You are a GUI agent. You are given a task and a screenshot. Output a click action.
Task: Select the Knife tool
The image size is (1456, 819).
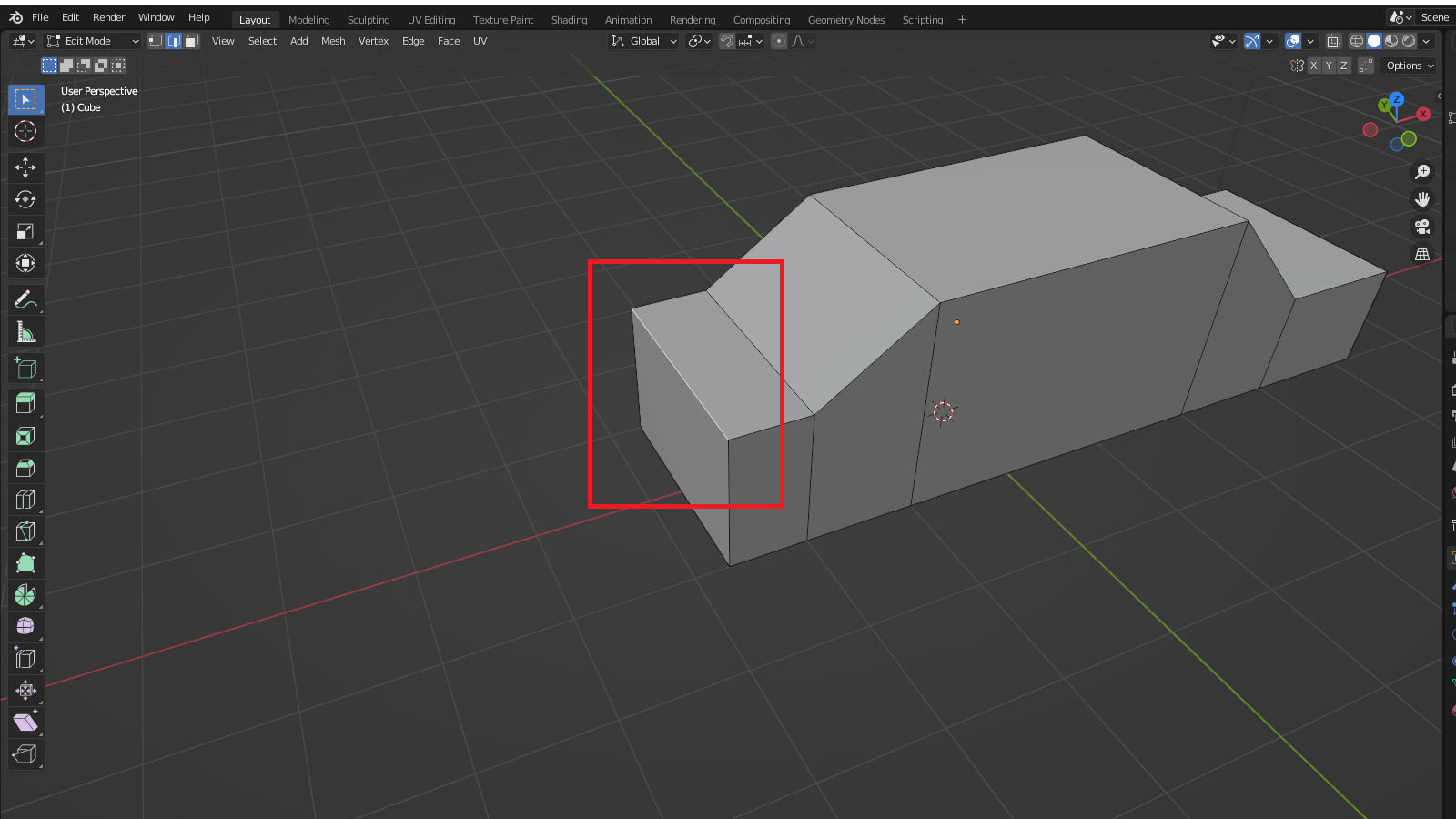[x=25, y=531]
